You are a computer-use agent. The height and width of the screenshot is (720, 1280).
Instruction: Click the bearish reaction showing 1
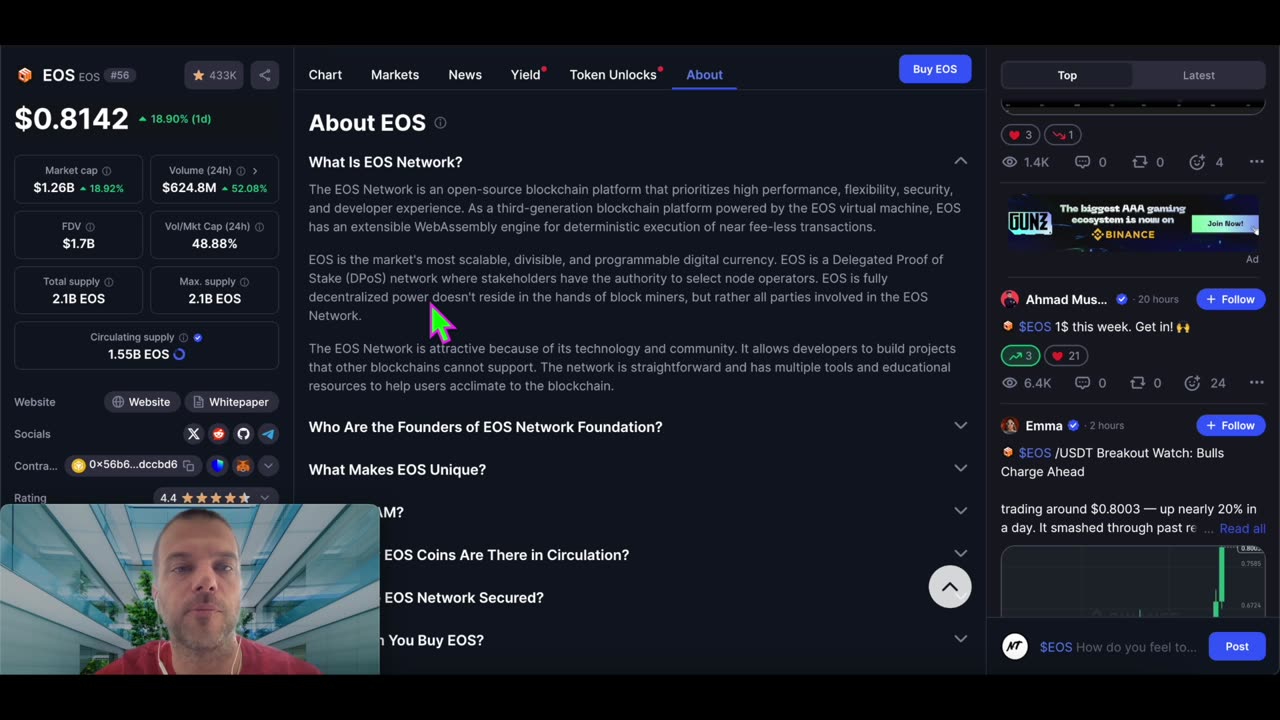(1062, 135)
